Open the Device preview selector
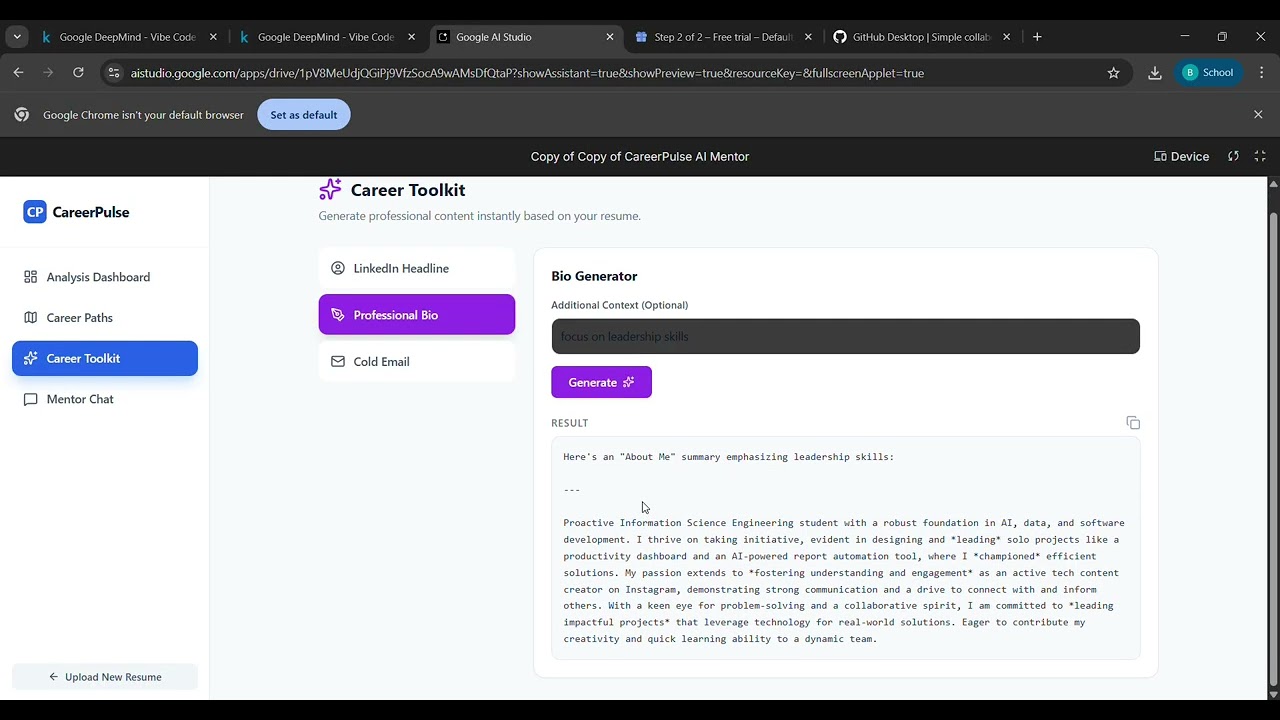The height and width of the screenshot is (720, 1280). 1182,156
